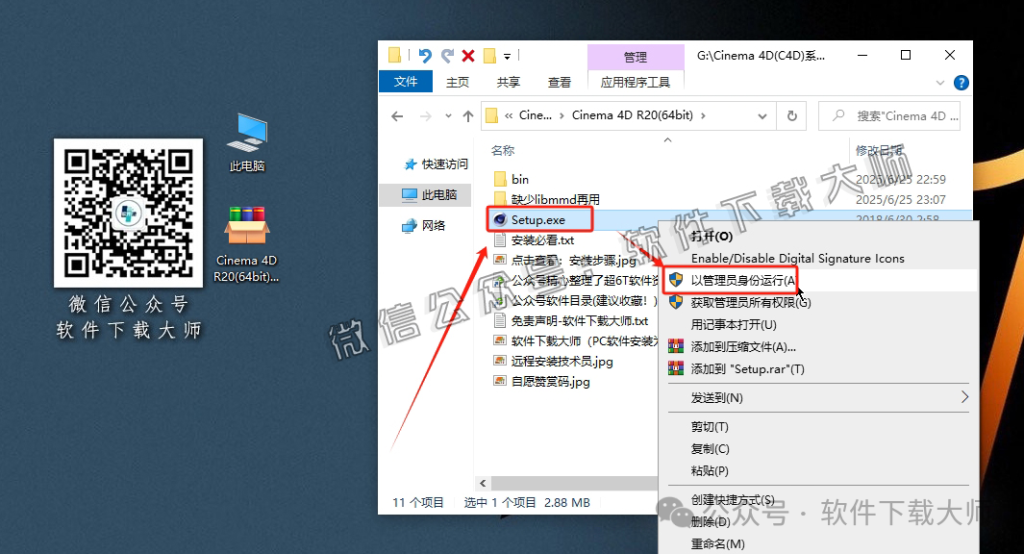Expand the 发送到(N) submenu

818,398
